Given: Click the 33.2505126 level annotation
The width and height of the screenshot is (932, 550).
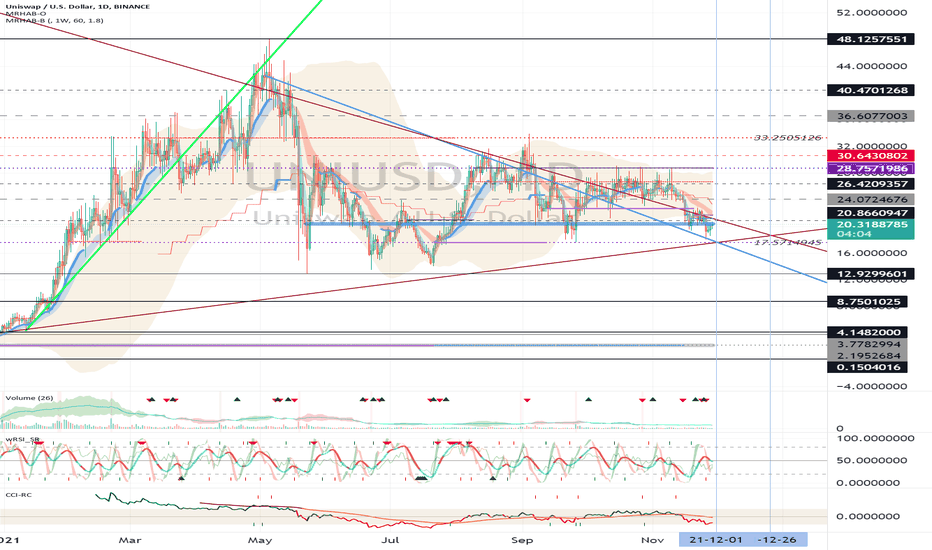Looking at the screenshot, I should 788,138.
